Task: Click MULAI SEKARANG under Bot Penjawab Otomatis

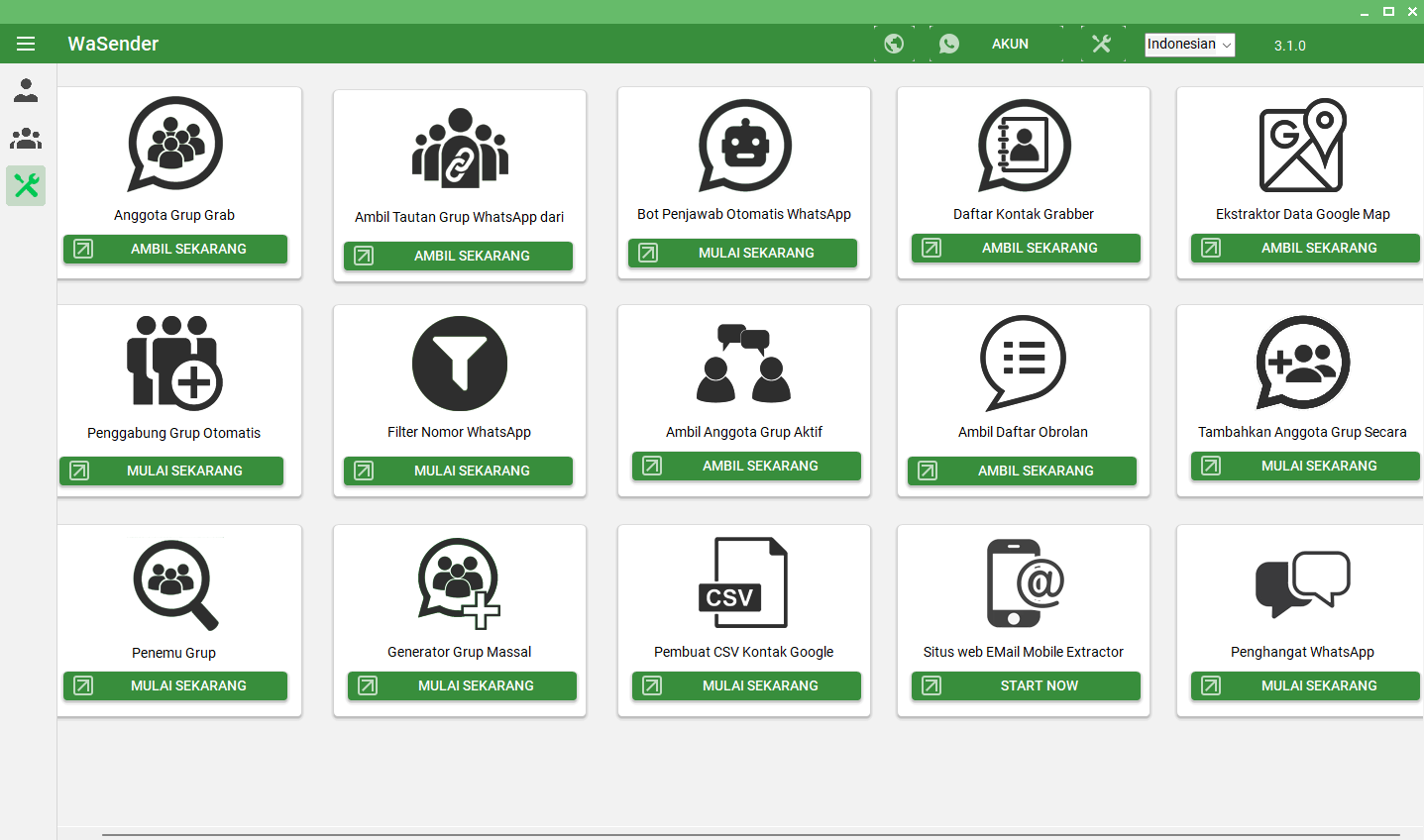Action: (x=742, y=253)
